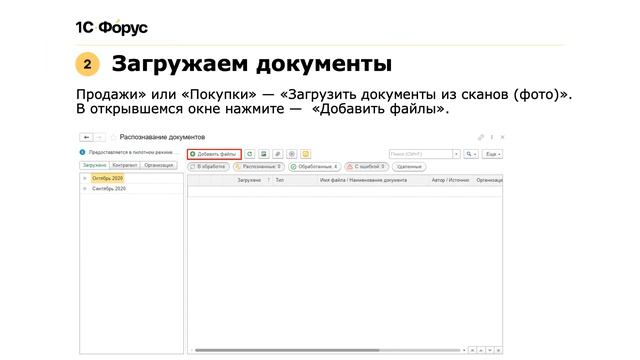Jump to the first row with the list button
Image resolution: width=640 pixels, height=360 pixels.
[472, 350]
